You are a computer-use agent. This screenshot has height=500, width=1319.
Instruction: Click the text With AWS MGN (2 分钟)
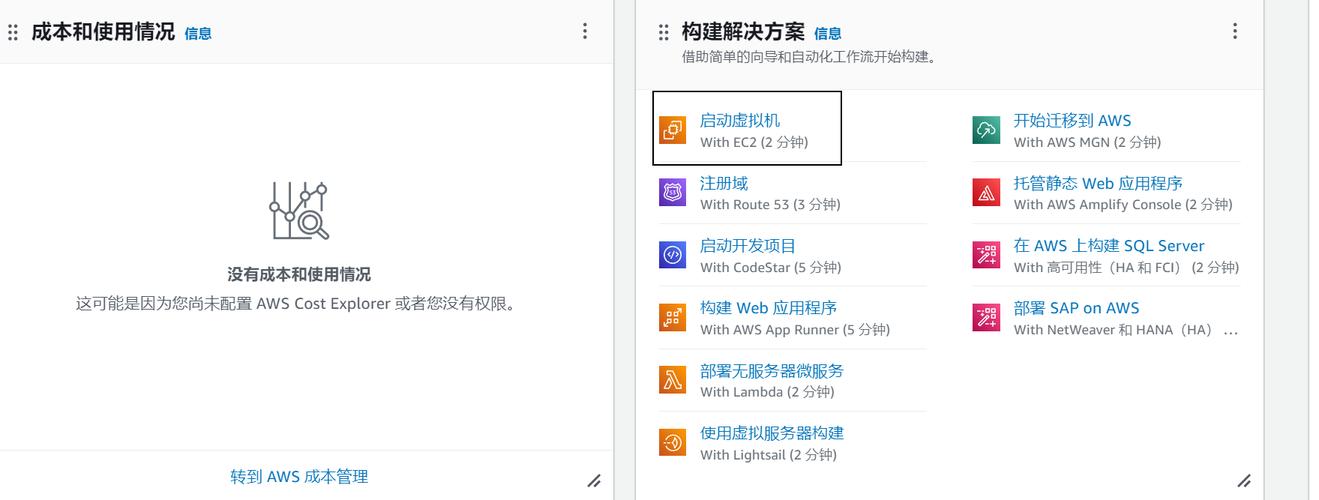pos(1087,142)
